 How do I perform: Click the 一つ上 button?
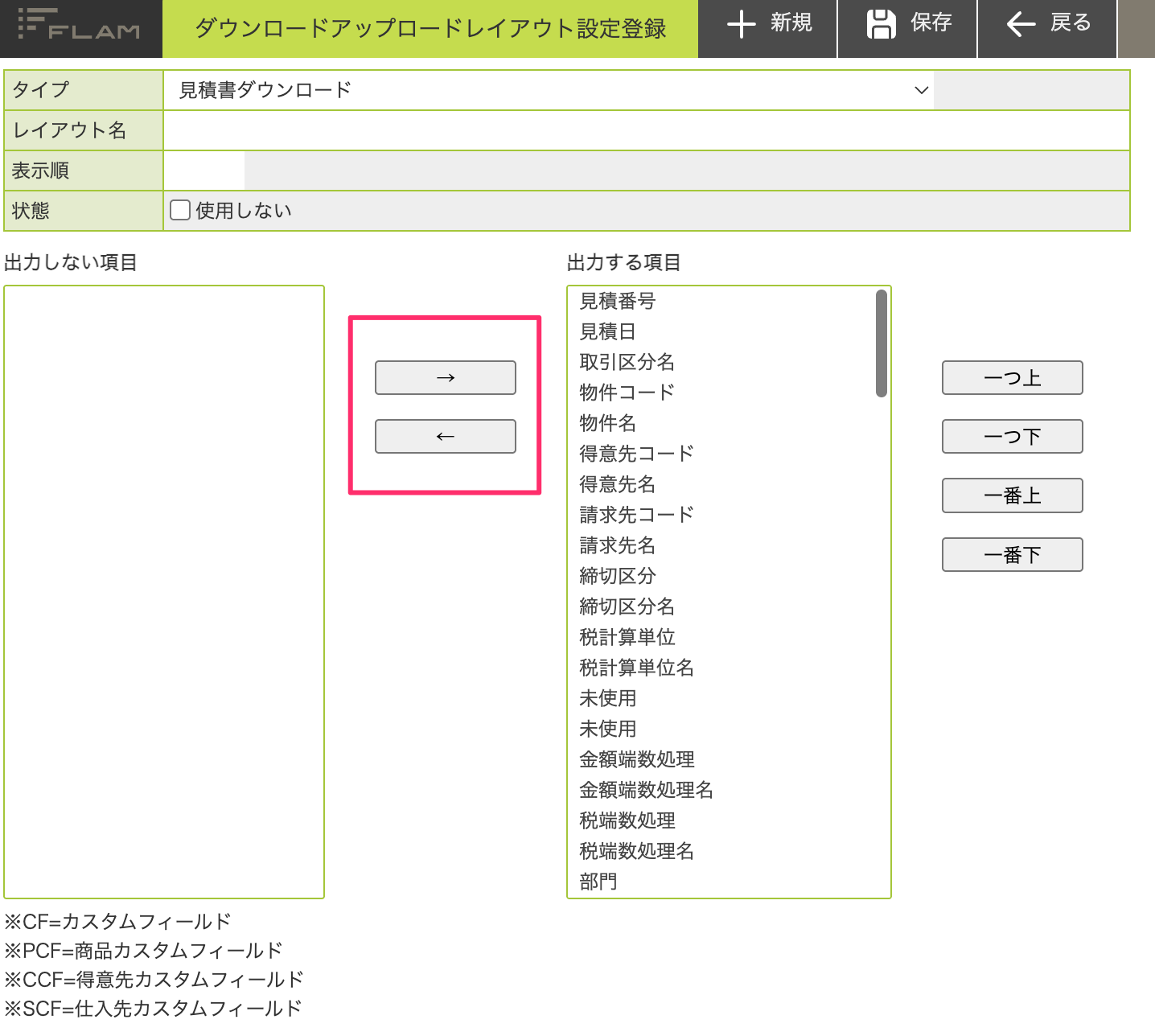(1013, 377)
